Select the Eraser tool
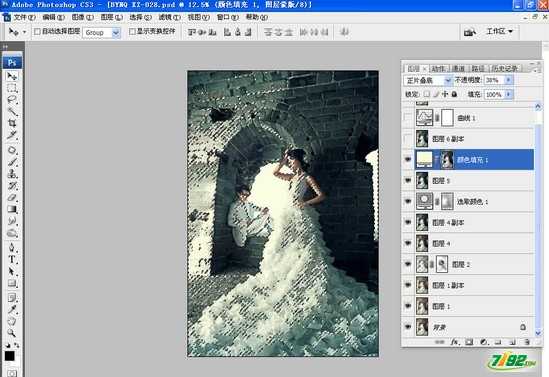This screenshot has height=377, width=549. 12,197
